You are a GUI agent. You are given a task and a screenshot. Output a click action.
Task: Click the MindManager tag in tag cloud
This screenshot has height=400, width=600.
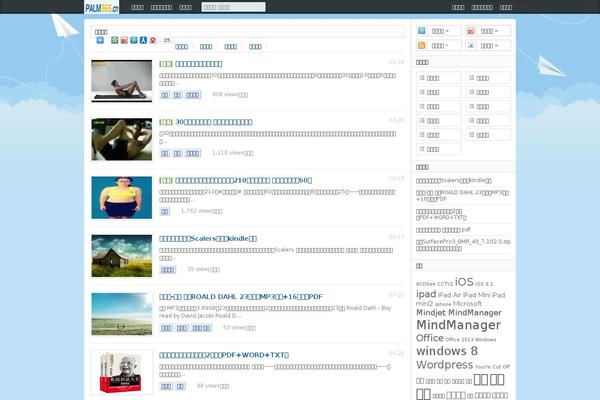click(458, 325)
